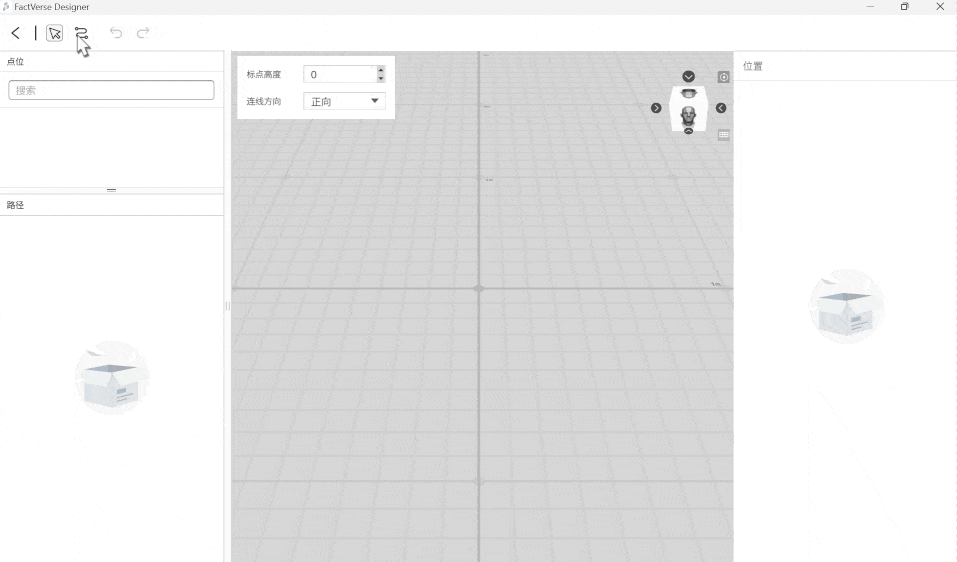This screenshot has width=957, height=562.
Task: Activate the path drawing tool
Action: point(81,33)
